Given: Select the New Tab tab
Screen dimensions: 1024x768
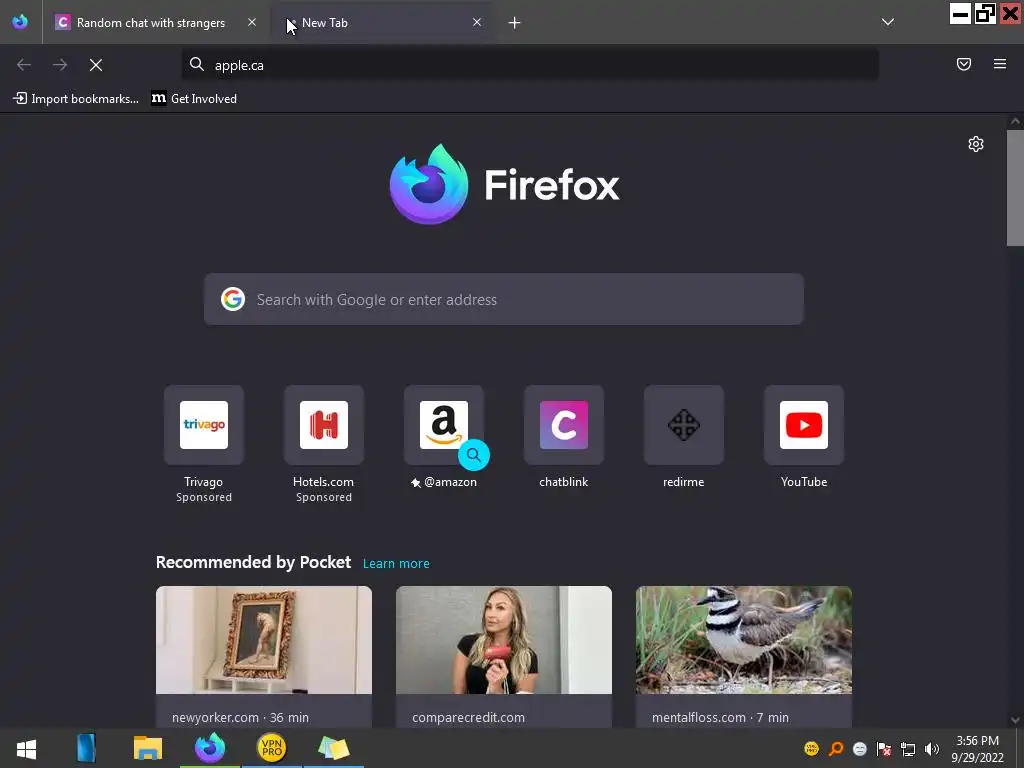Looking at the screenshot, I should (382, 22).
